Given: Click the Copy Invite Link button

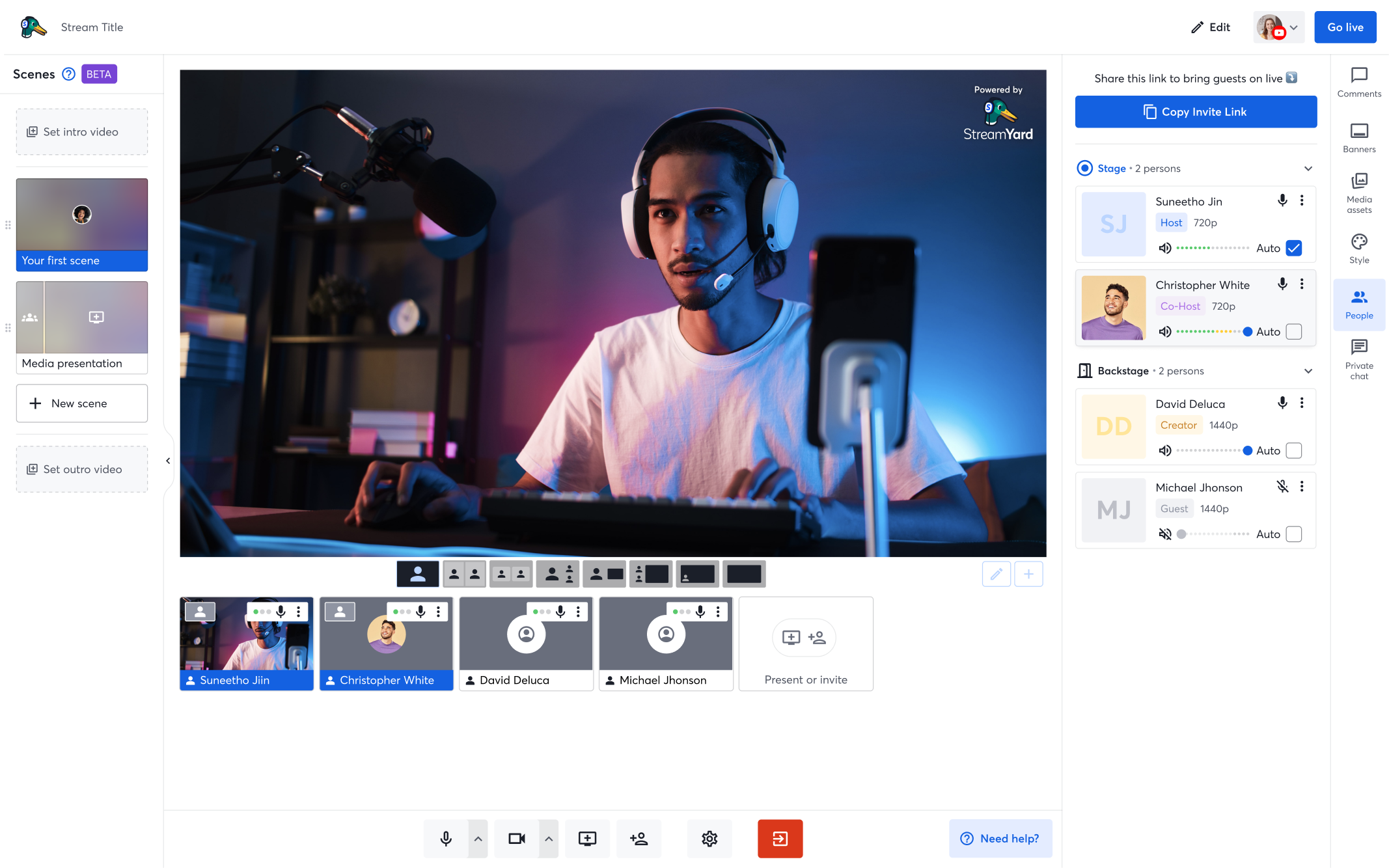Looking at the screenshot, I should tap(1195, 111).
